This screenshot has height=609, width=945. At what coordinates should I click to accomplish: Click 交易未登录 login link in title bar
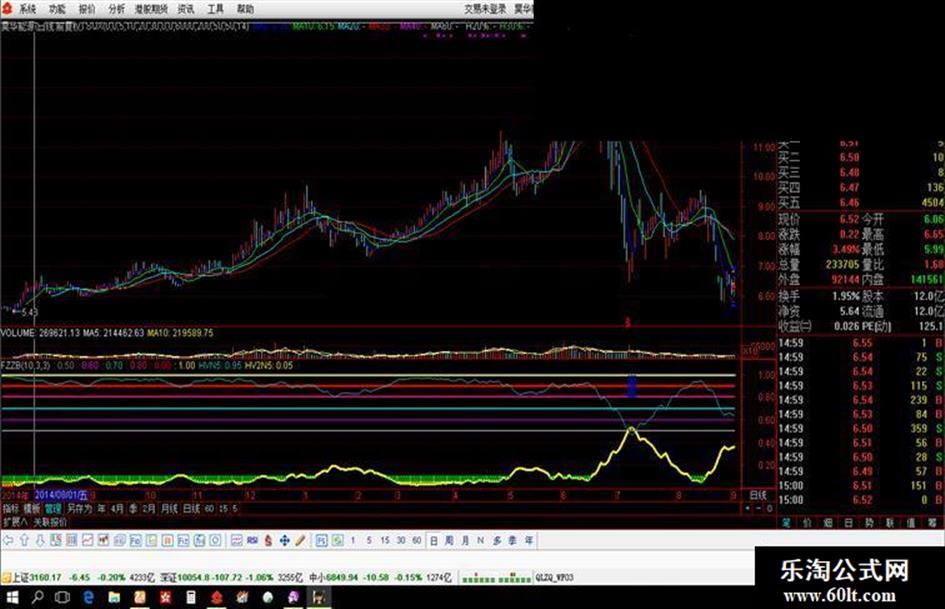485,9
